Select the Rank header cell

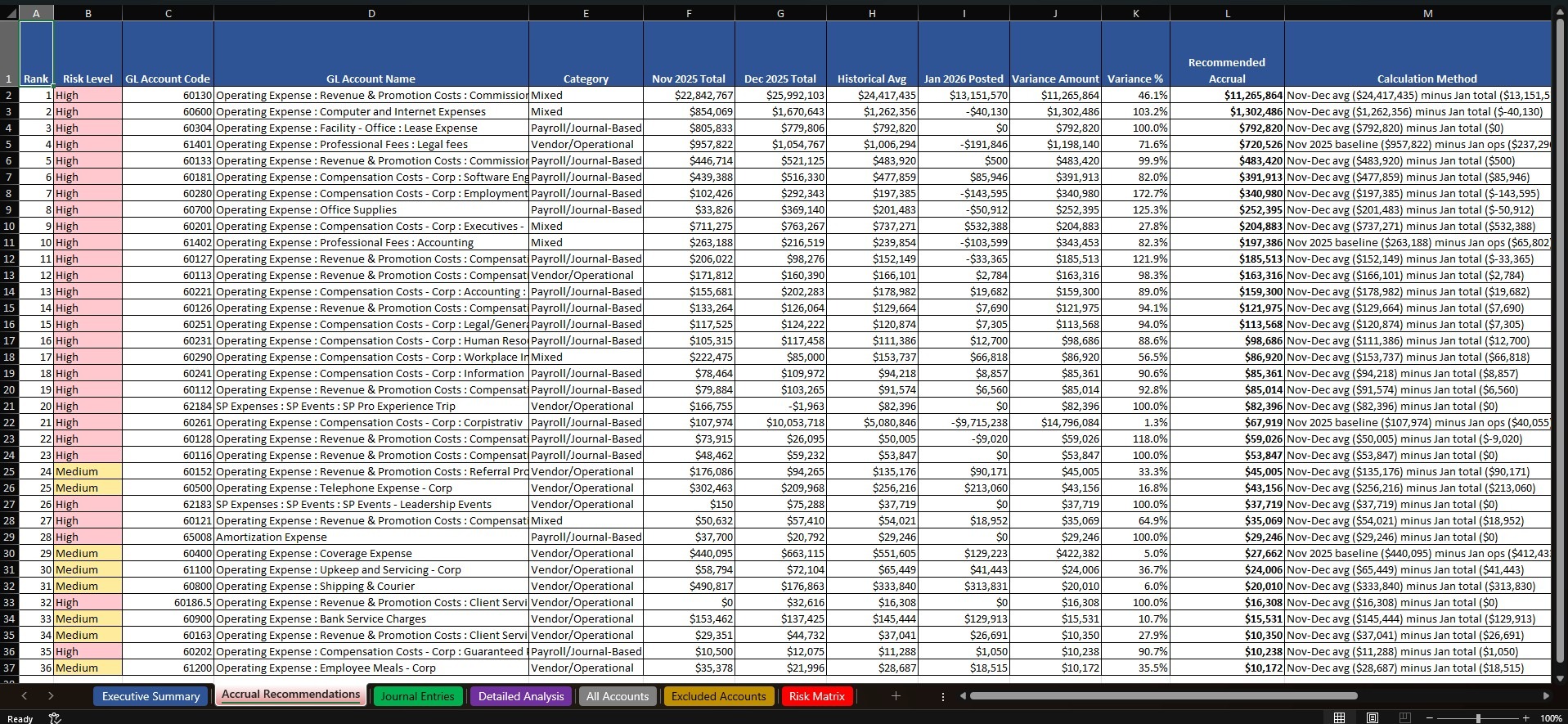tap(36, 54)
